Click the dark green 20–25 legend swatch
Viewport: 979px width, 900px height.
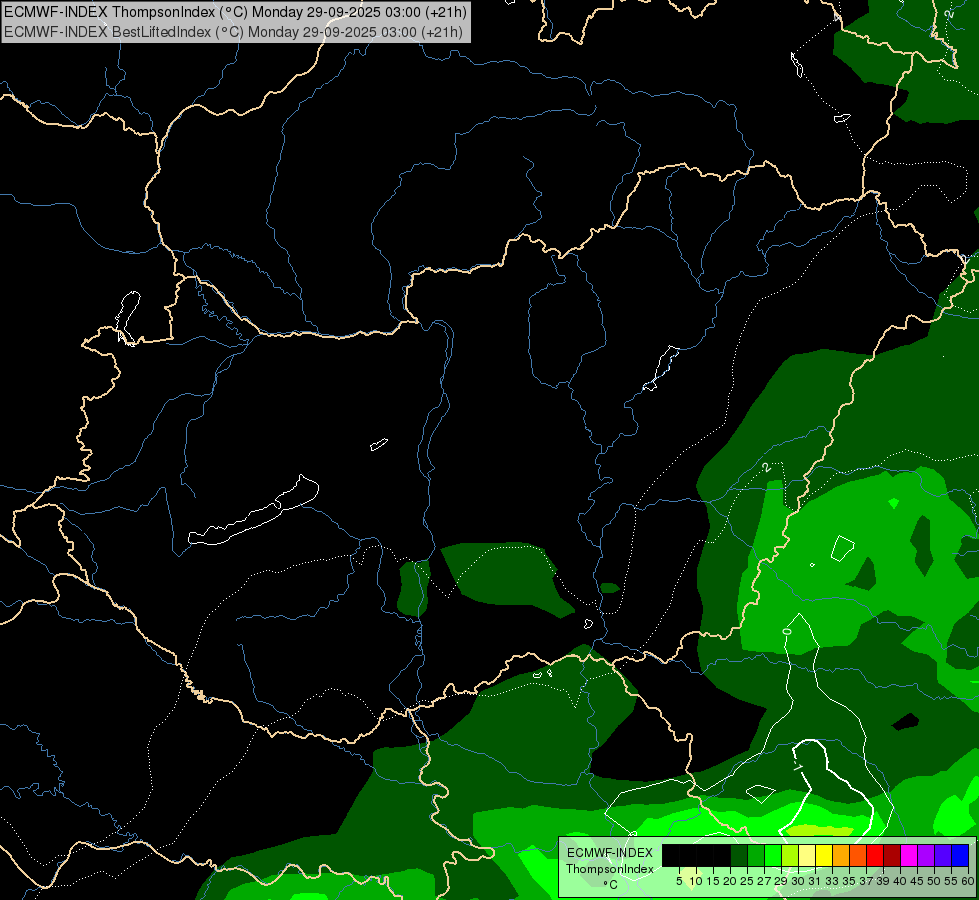click(739, 855)
